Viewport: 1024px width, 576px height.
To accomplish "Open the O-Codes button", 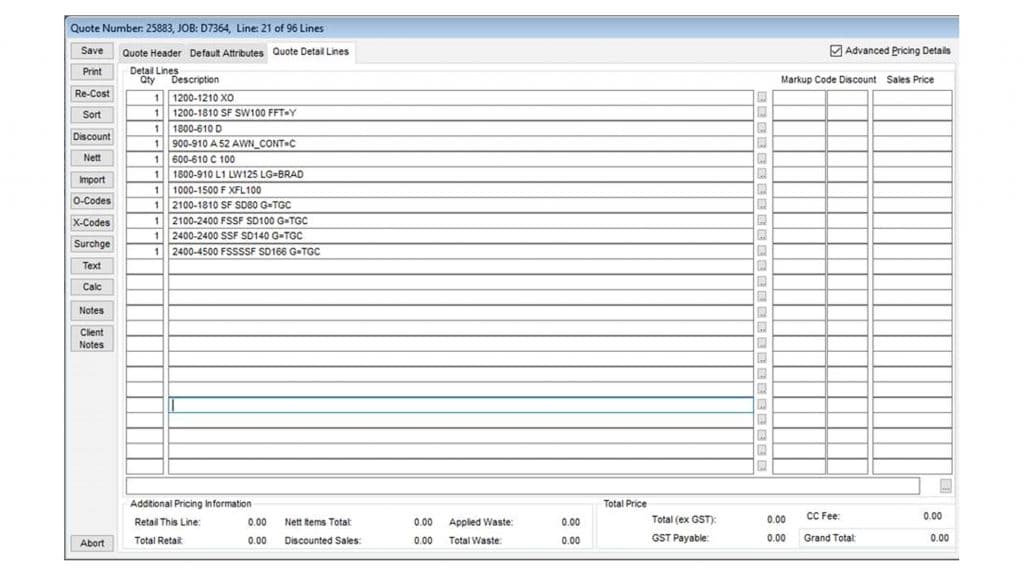I will point(92,201).
